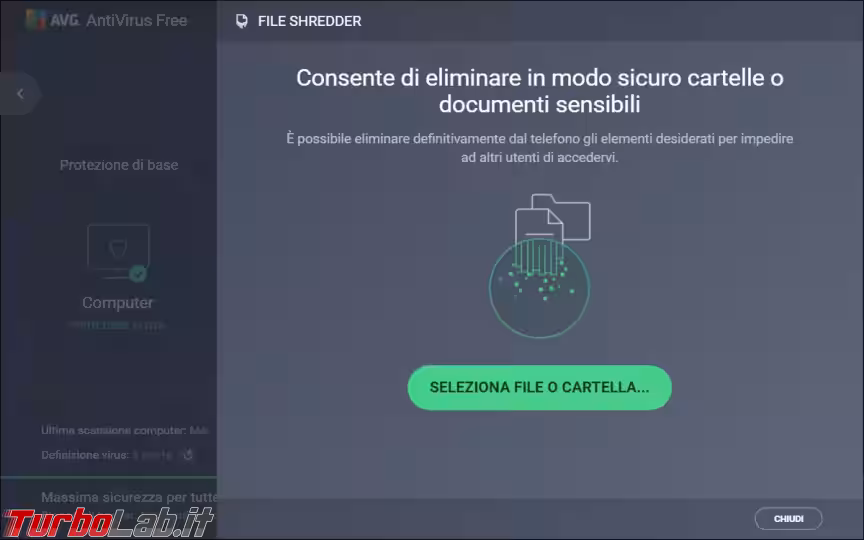864x540 pixels.
Task: Click the Protezione di base heading
Action: 119,165
